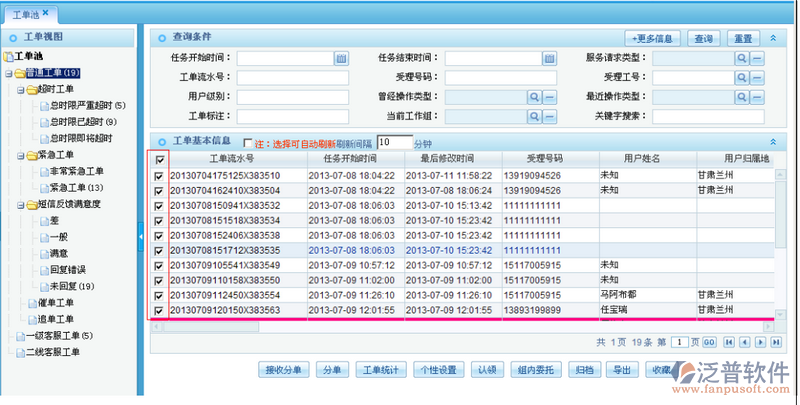The height and width of the screenshot is (405, 800).
Task: Click search icon beside 曾经操作类型
Action: [x=535, y=97]
